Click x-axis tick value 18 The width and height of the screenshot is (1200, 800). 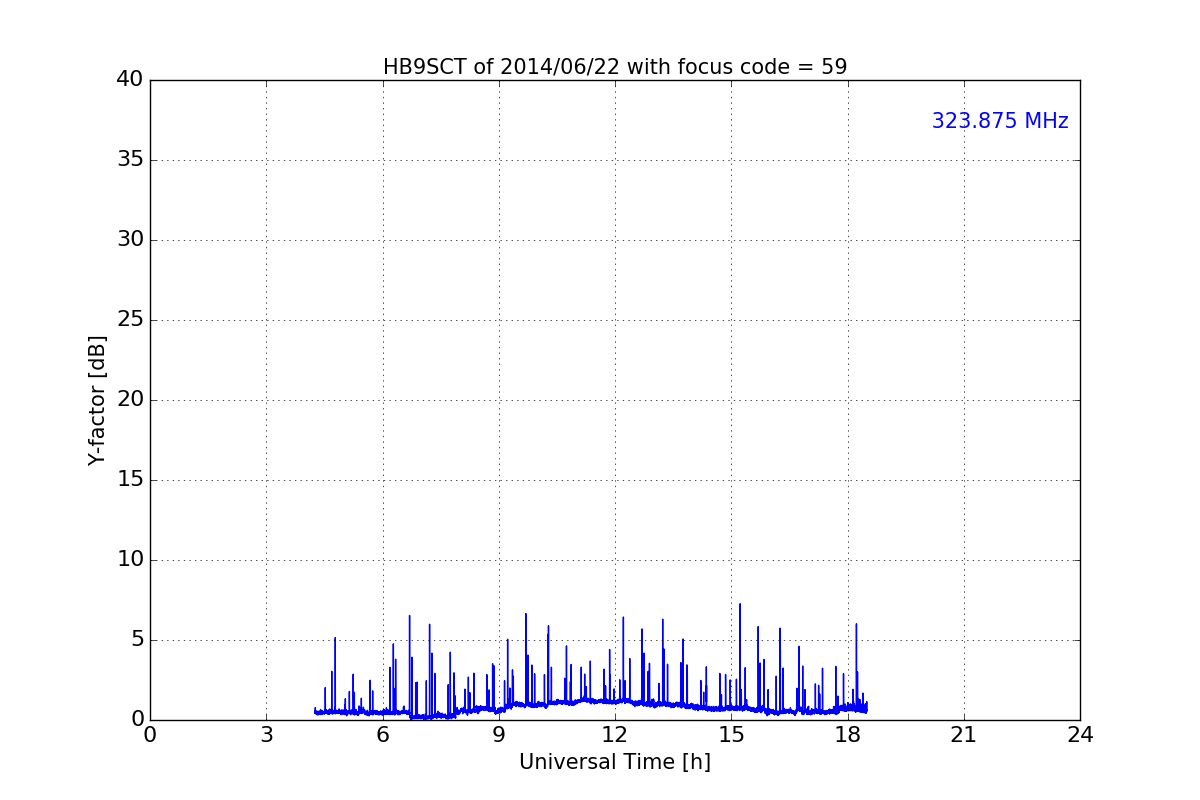point(847,735)
